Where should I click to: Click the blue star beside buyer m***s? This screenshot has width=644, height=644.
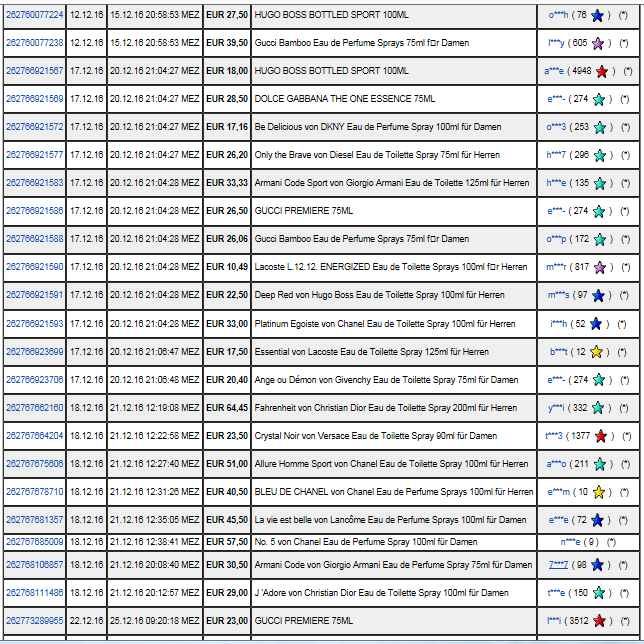[598, 295]
